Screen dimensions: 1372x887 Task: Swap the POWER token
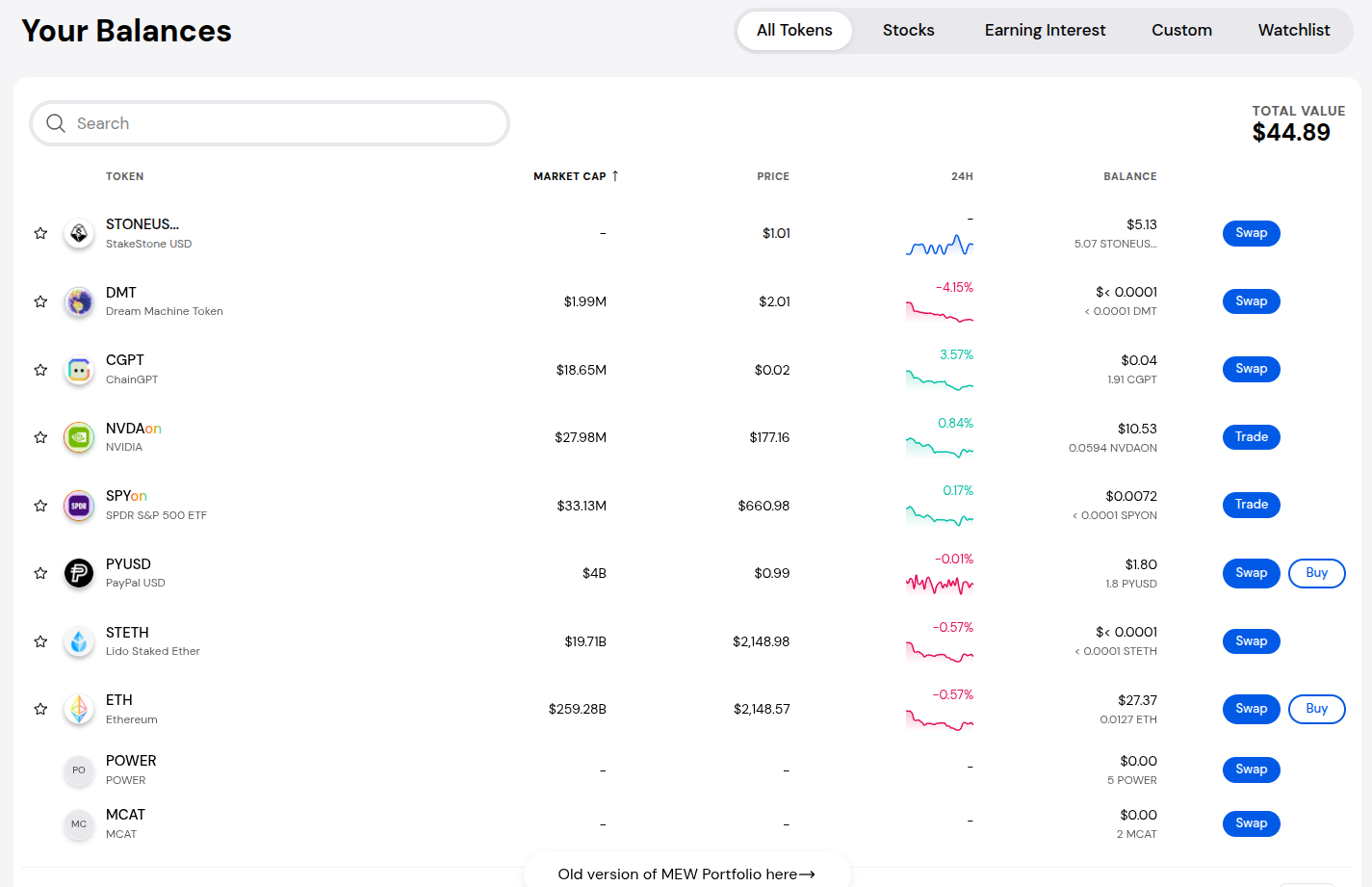[1252, 770]
